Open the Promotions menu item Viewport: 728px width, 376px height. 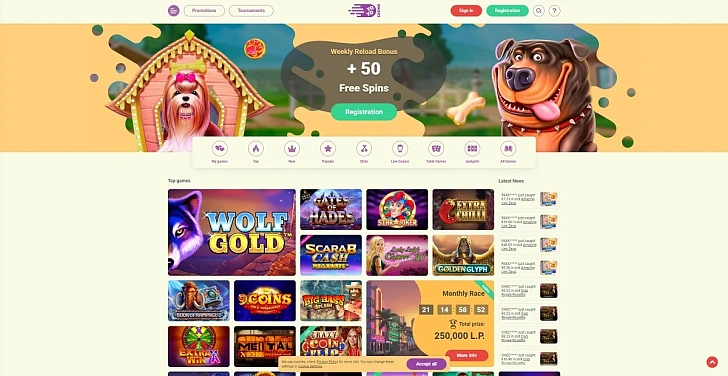[x=204, y=11]
